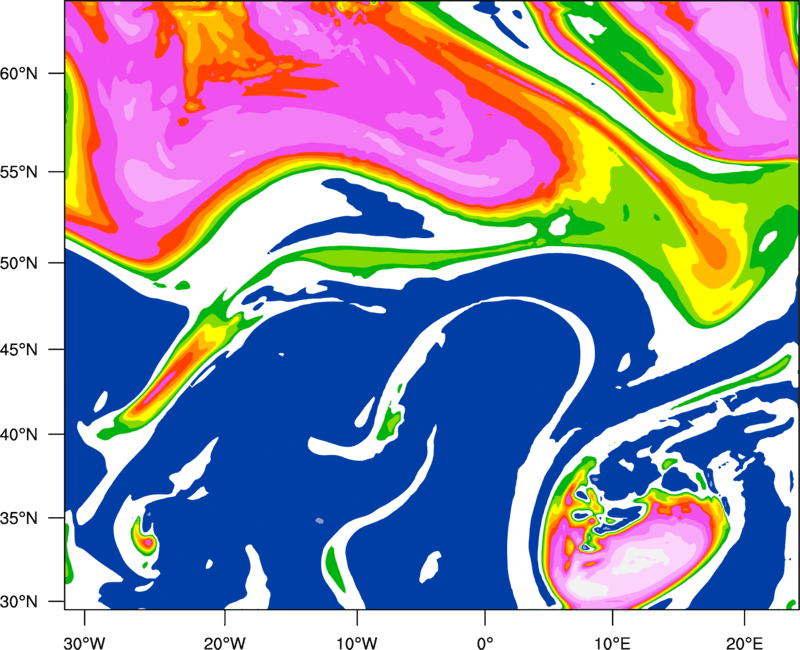The width and height of the screenshot is (800, 650).
Task: Click the 50°N latitude label
Action: [x=19, y=263]
